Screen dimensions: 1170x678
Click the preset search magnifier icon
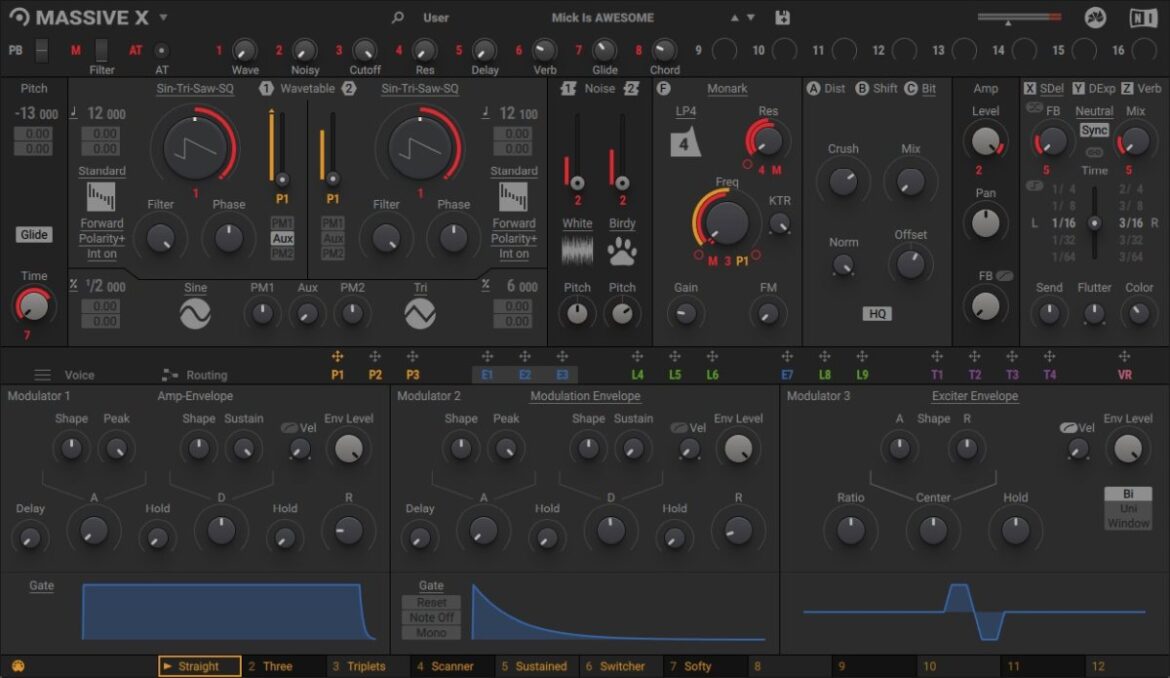point(398,18)
